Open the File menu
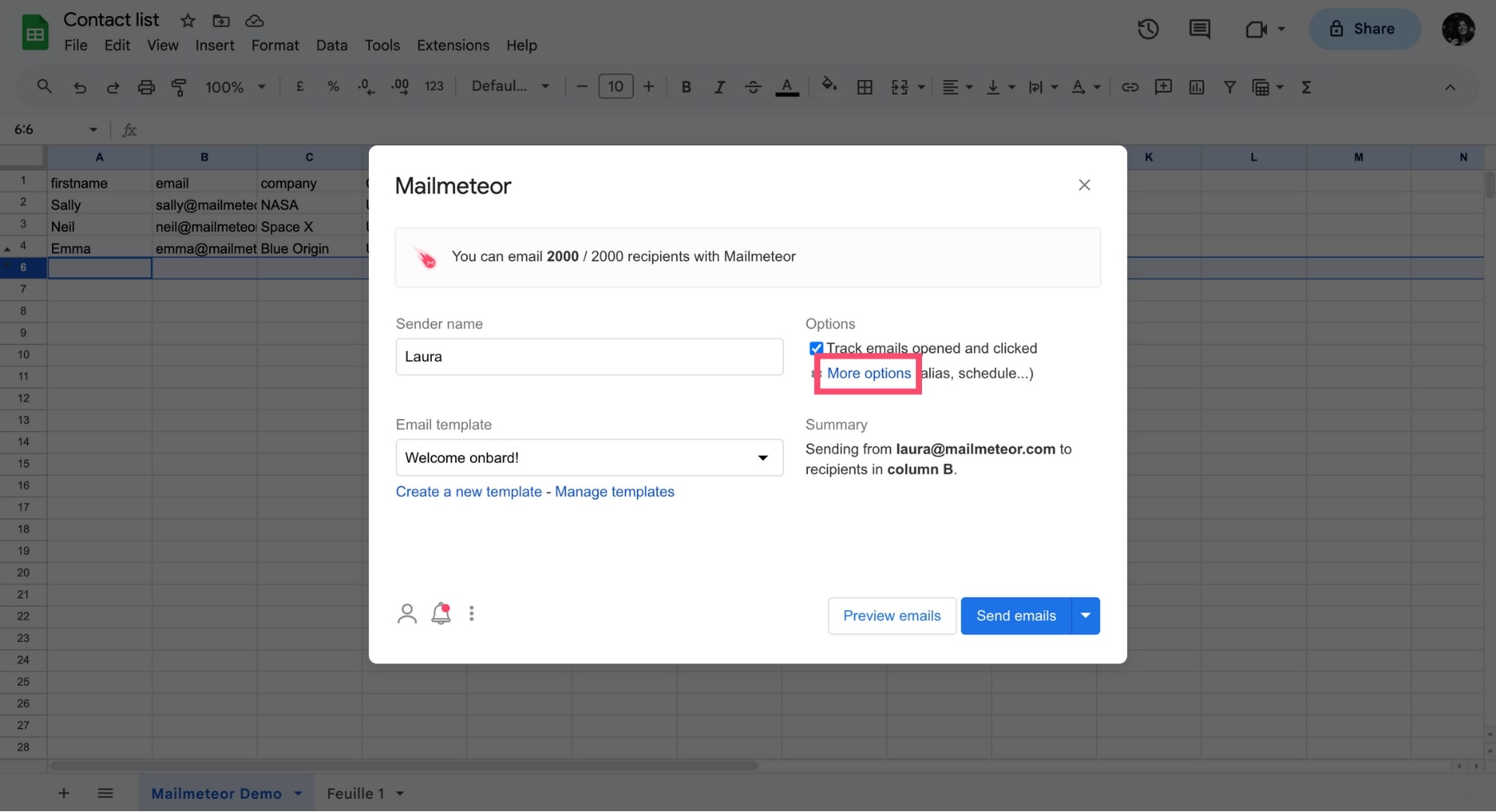 click(x=75, y=45)
